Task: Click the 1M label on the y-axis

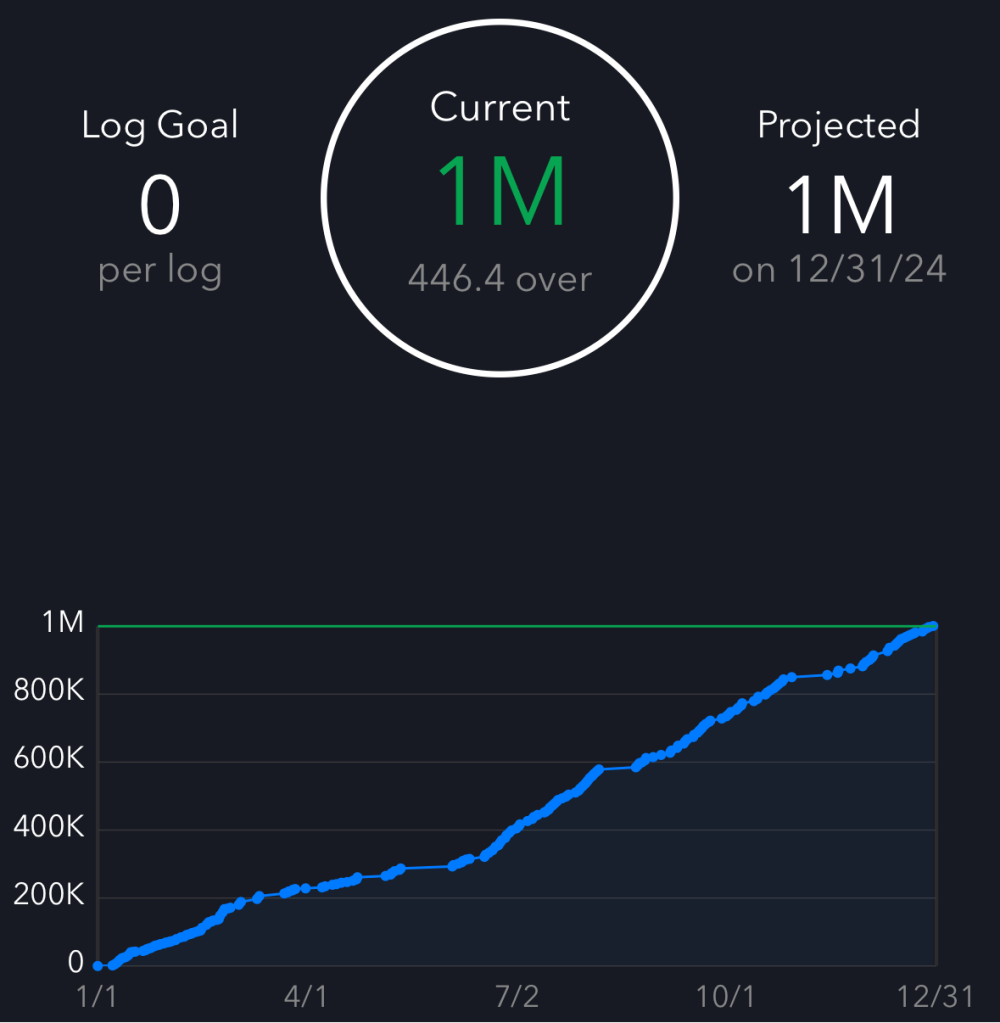Action: tap(62, 623)
